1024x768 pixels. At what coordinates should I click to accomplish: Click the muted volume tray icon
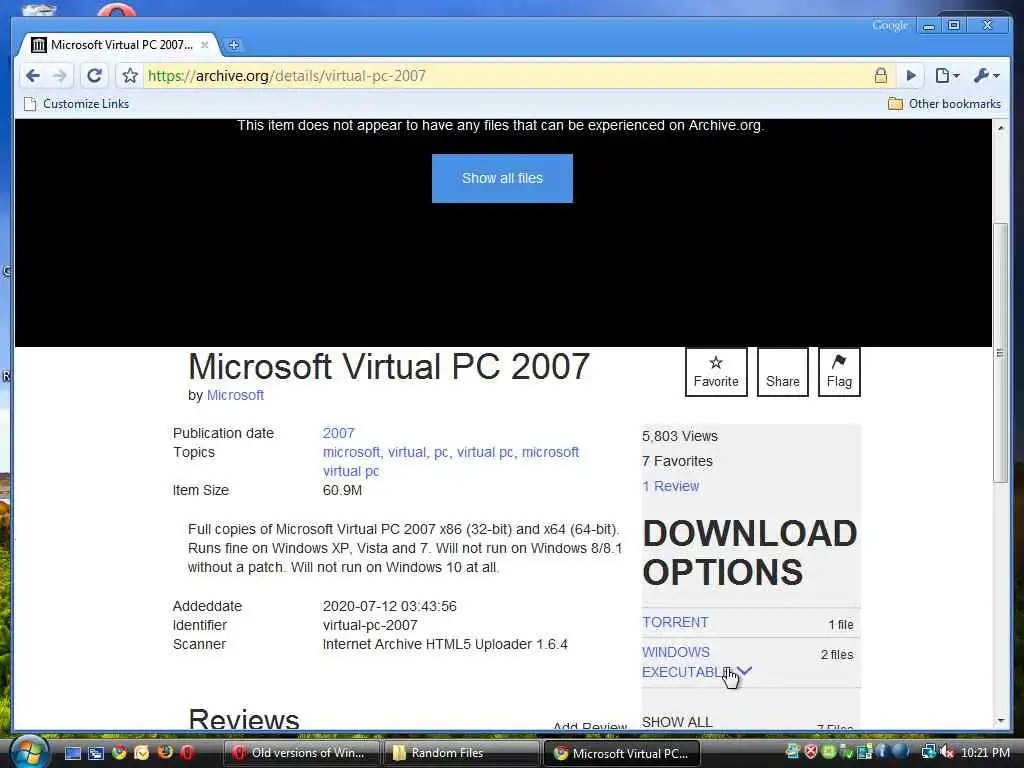pos(947,753)
